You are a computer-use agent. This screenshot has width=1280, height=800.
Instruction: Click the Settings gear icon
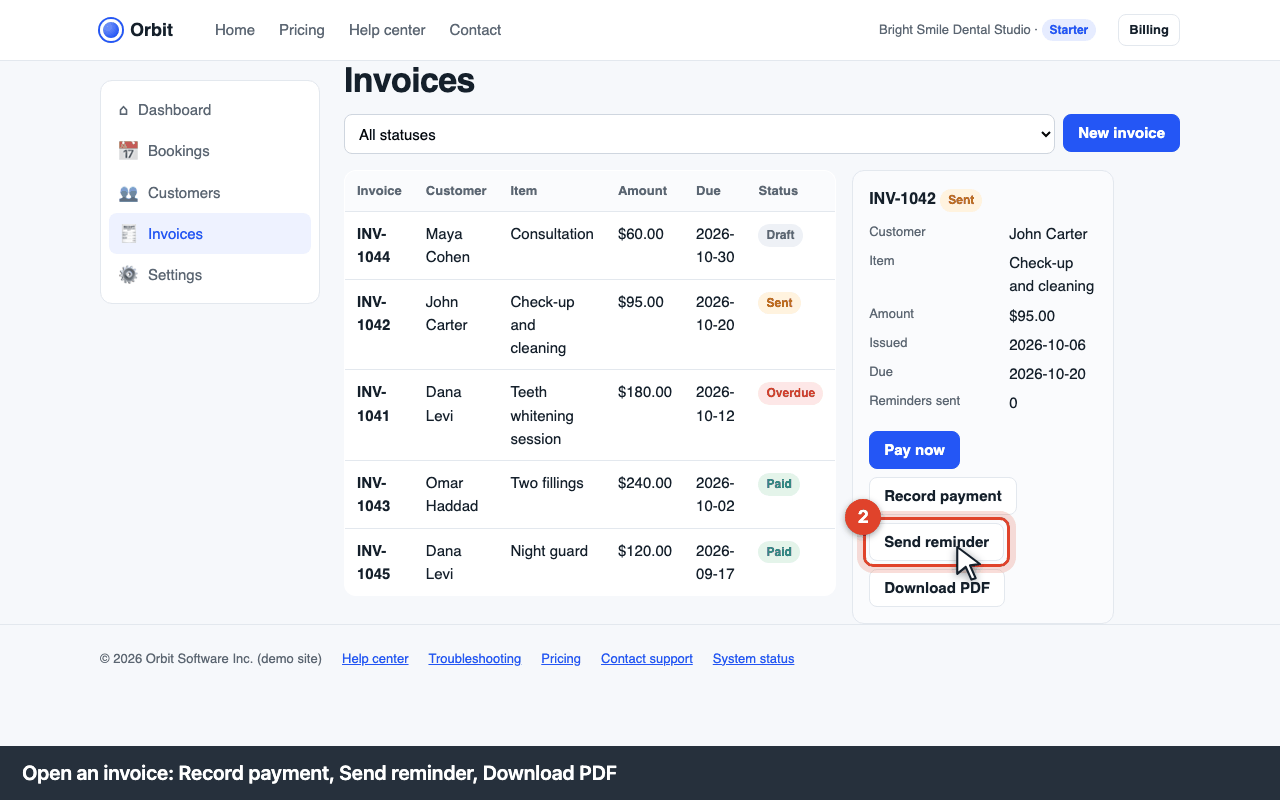(128, 275)
